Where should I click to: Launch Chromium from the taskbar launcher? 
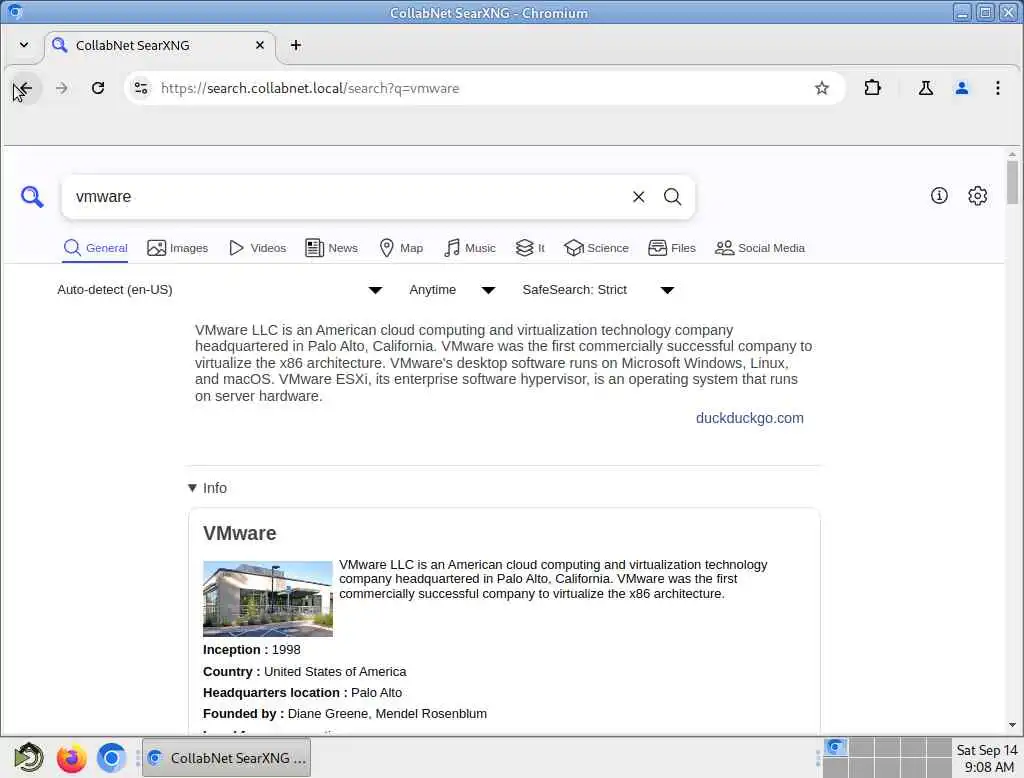(x=112, y=758)
